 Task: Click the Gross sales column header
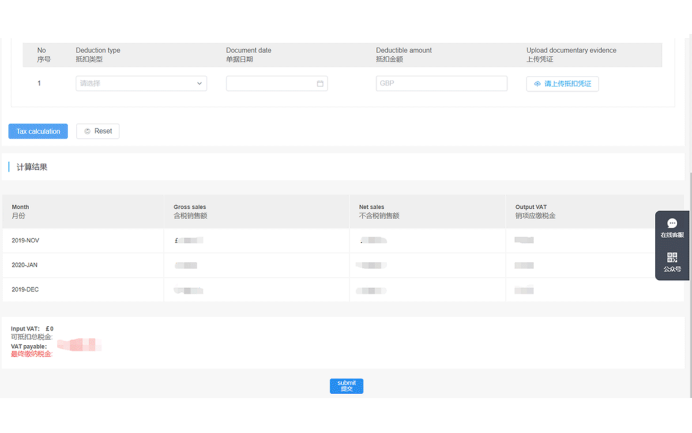coord(190,211)
